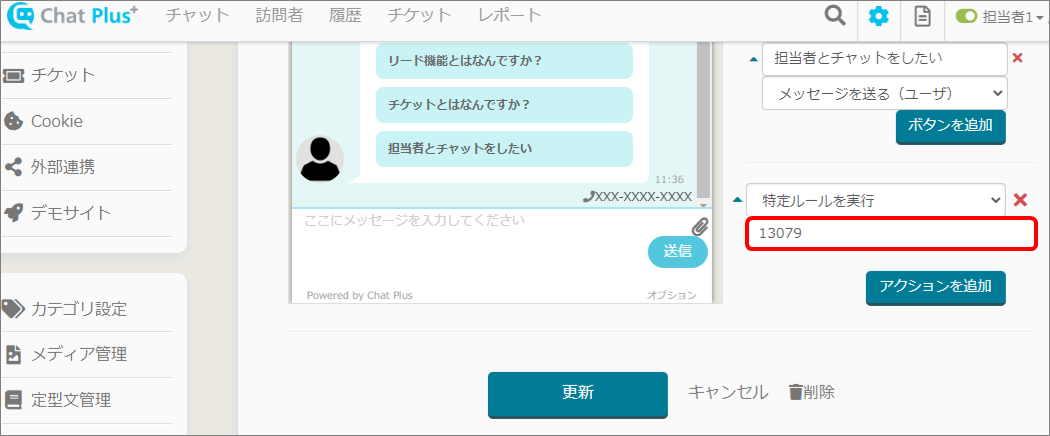This screenshot has height=436, width=1050.
Task: Open the 履歴 menu
Action: 344,16
